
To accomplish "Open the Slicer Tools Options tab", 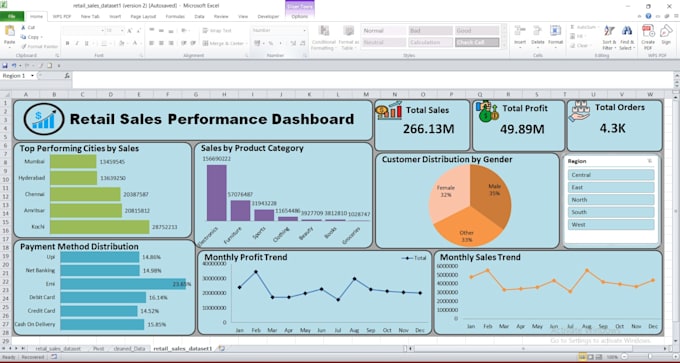I will pos(300,16).
